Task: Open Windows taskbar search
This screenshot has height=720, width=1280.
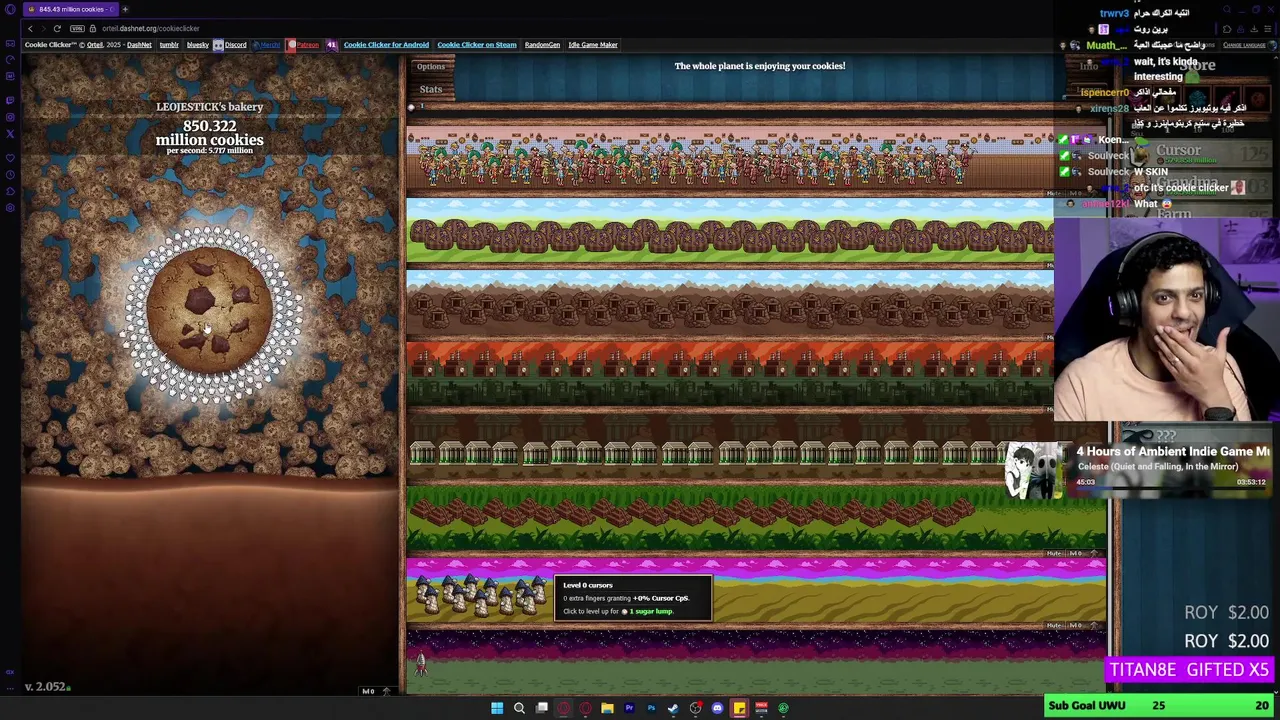Action: [519, 708]
